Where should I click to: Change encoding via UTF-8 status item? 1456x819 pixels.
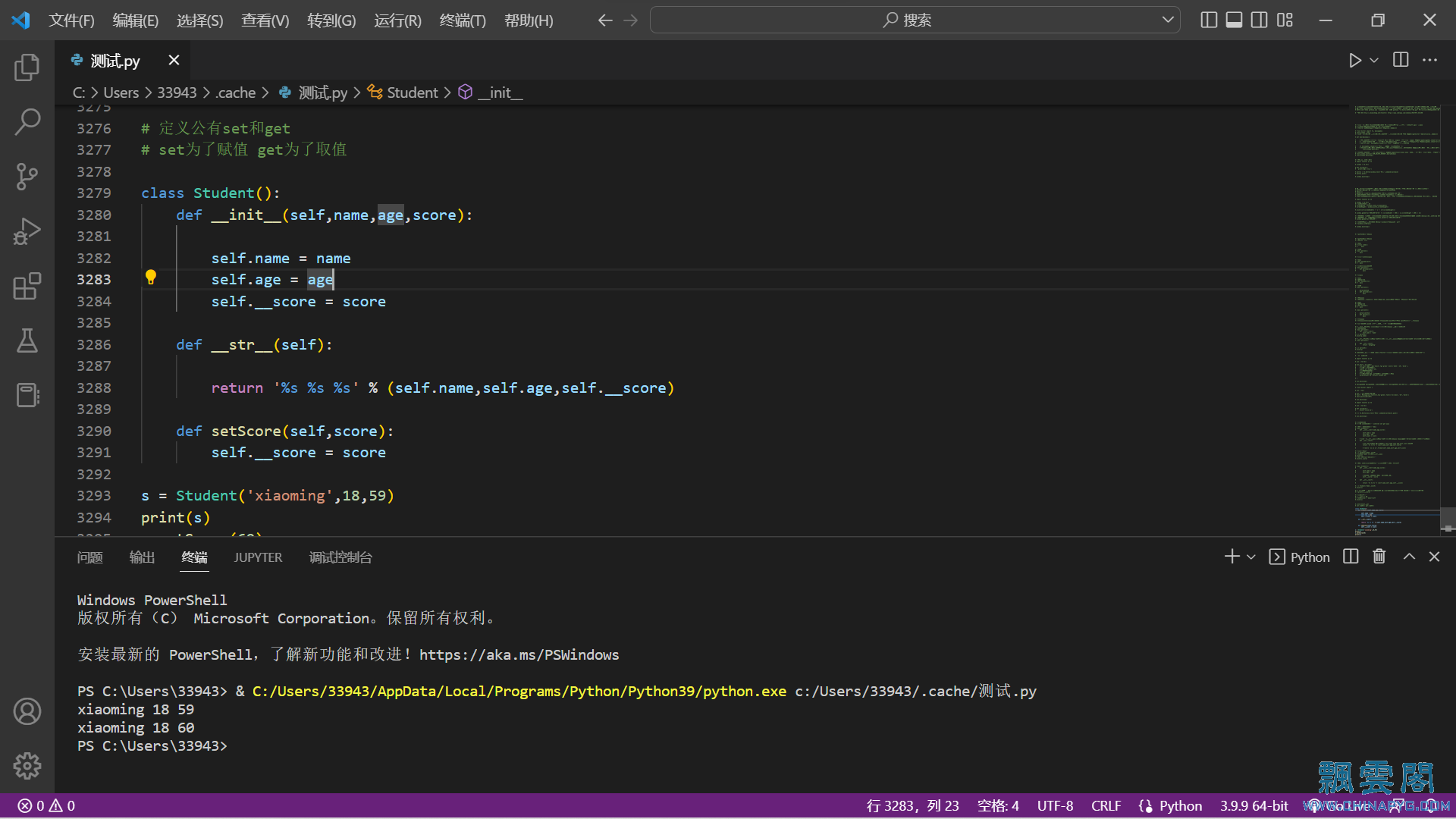tap(1055, 805)
